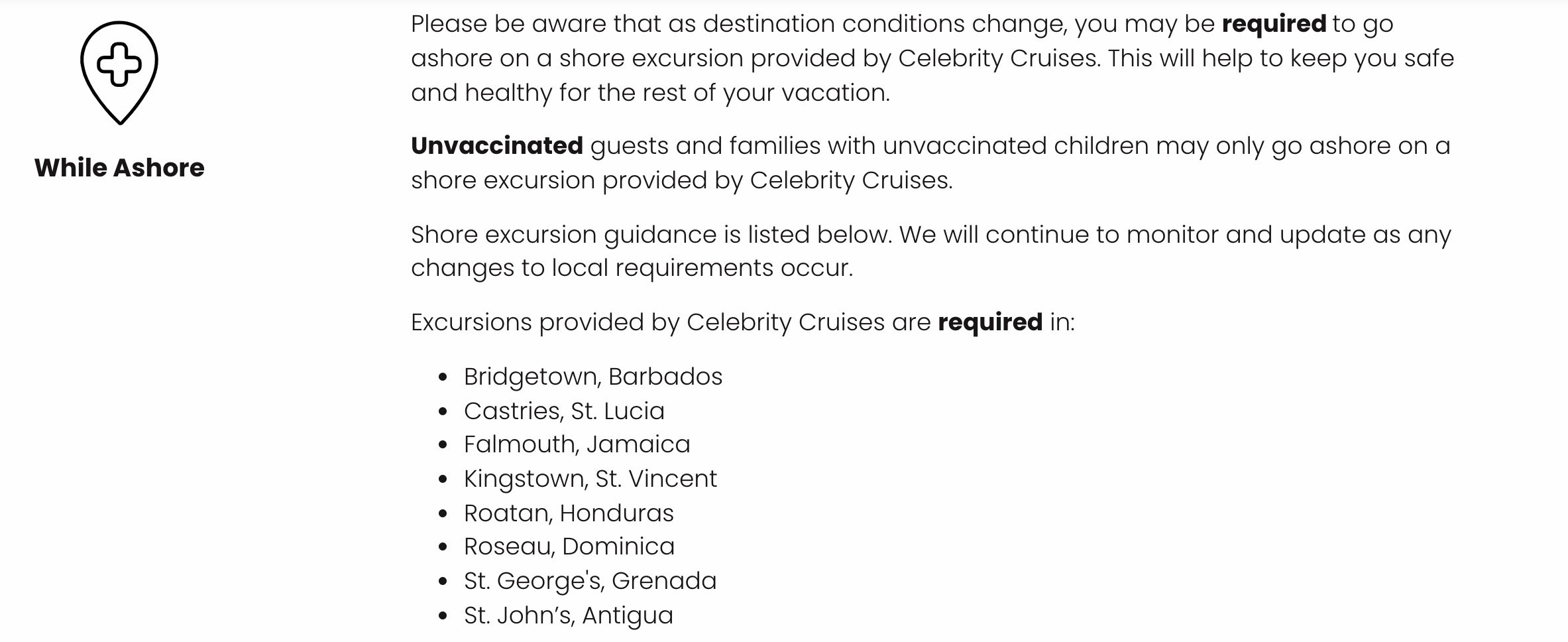The height and width of the screenshot is (642, 1568).
Task: Click Roatan, Honduras list item
Action: 569,513
